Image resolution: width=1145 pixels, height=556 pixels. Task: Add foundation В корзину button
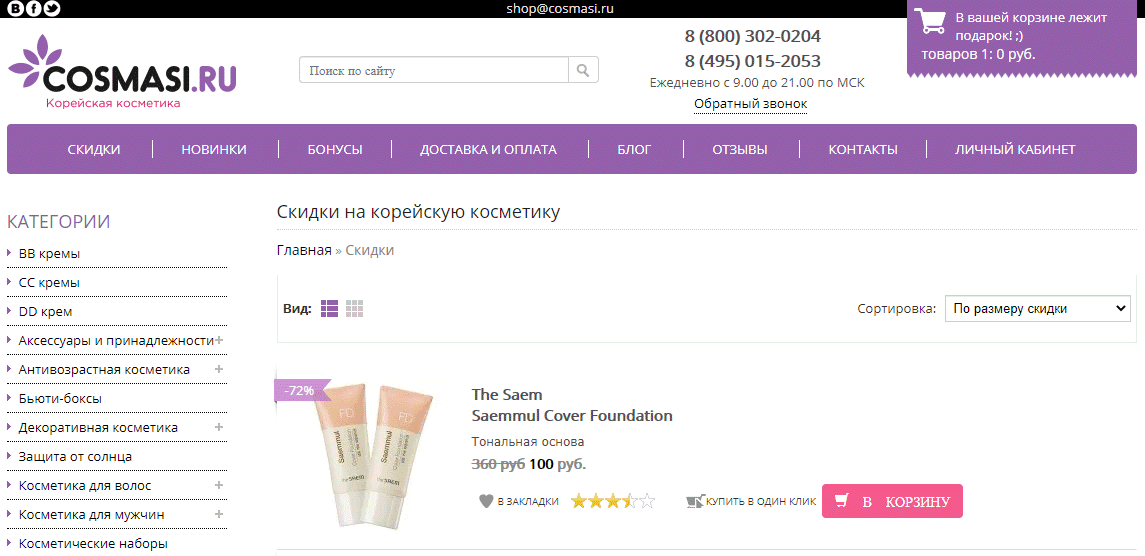tap(892, 501)
